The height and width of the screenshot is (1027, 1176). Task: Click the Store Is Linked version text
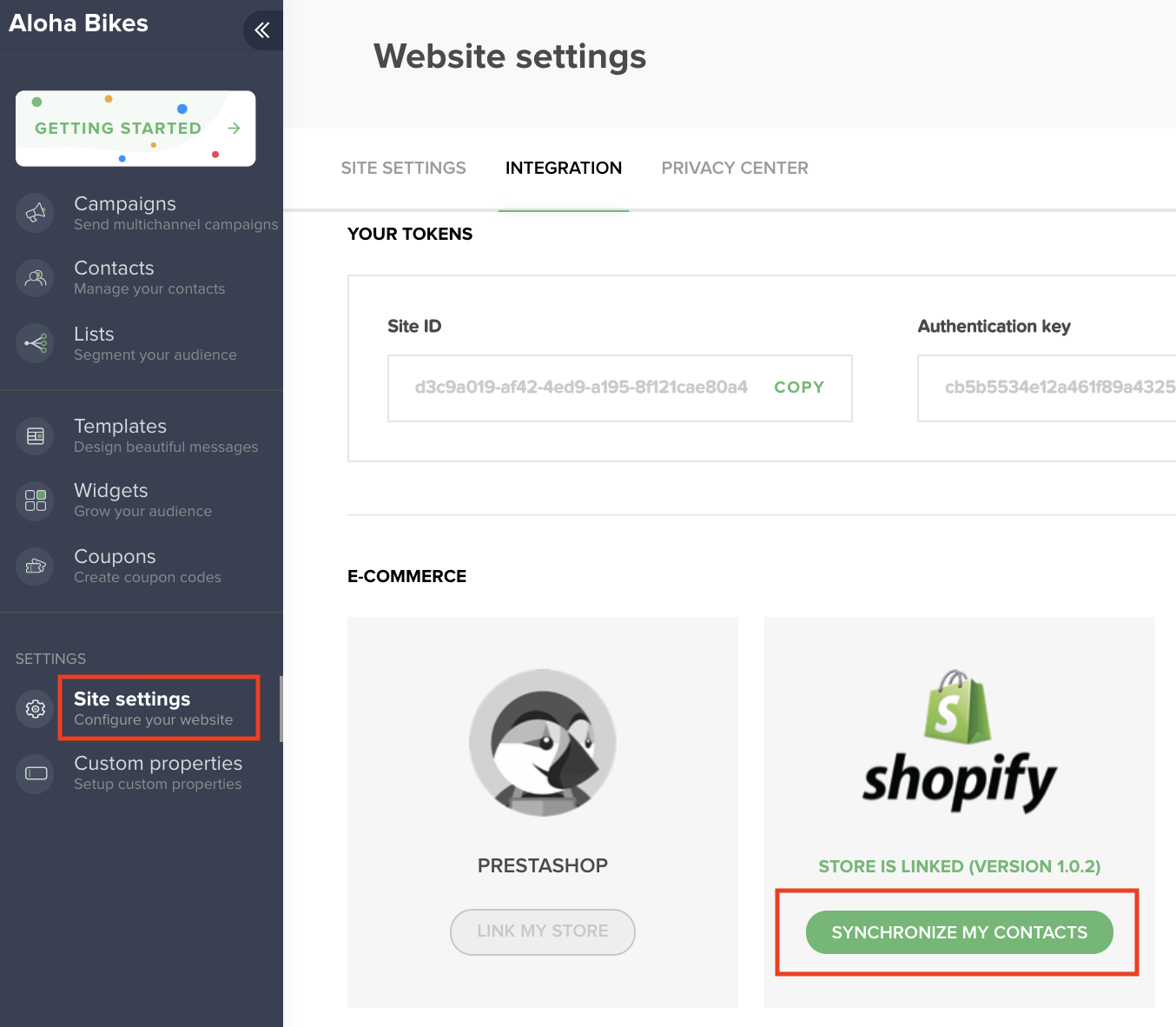tap(959, 866)
